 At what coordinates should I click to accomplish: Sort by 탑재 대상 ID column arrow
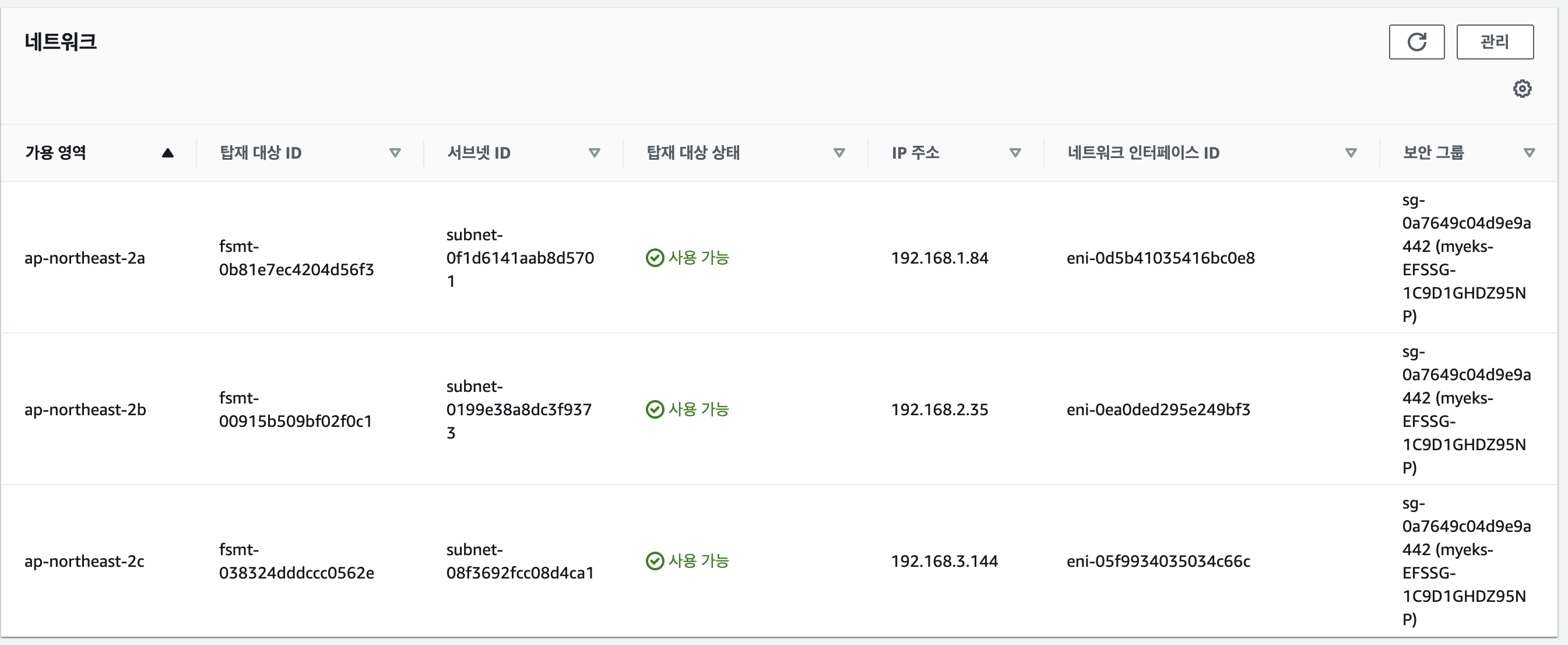pyautogui.click(x=395, y=153)
